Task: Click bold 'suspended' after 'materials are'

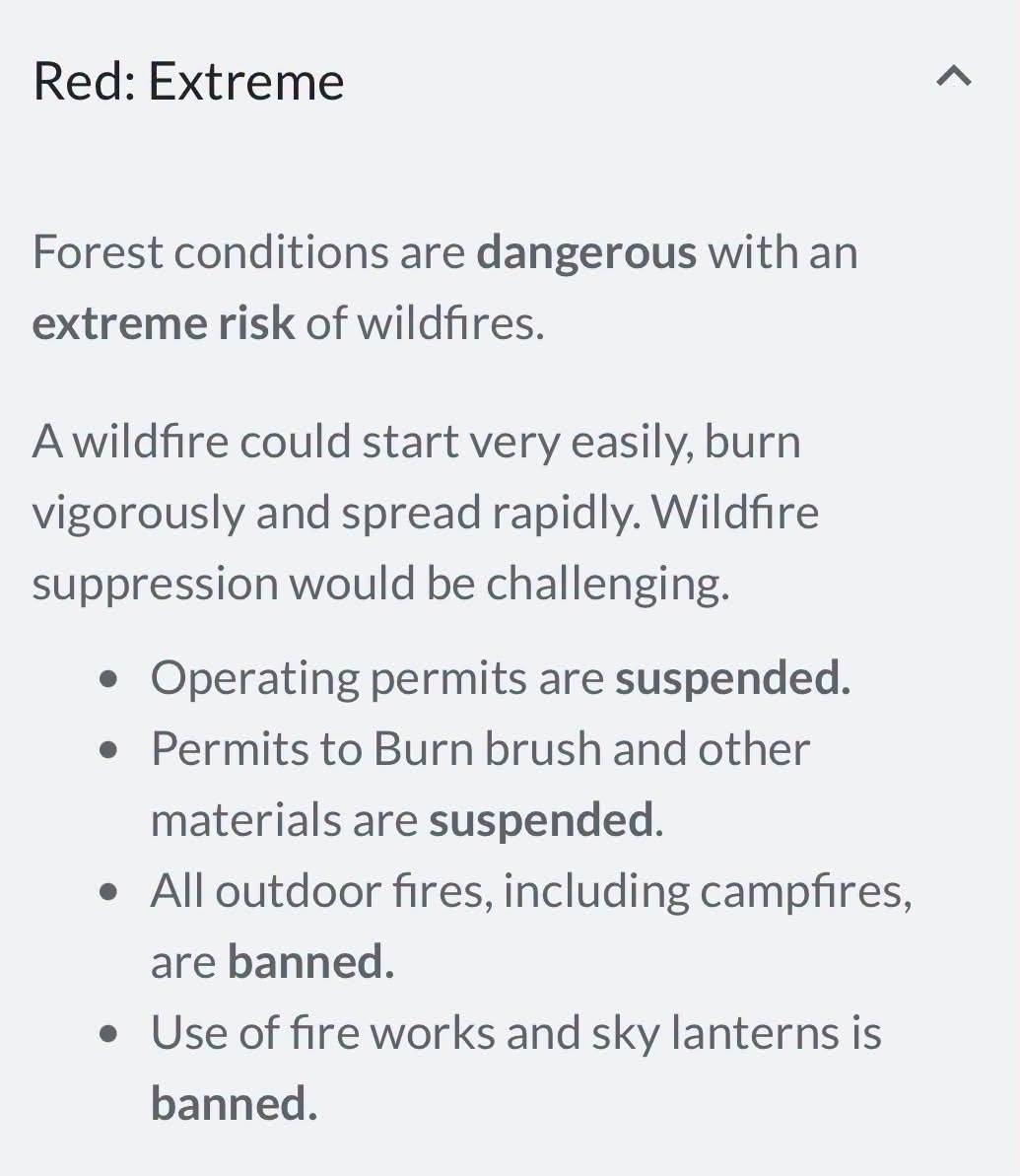Action: 541,820
